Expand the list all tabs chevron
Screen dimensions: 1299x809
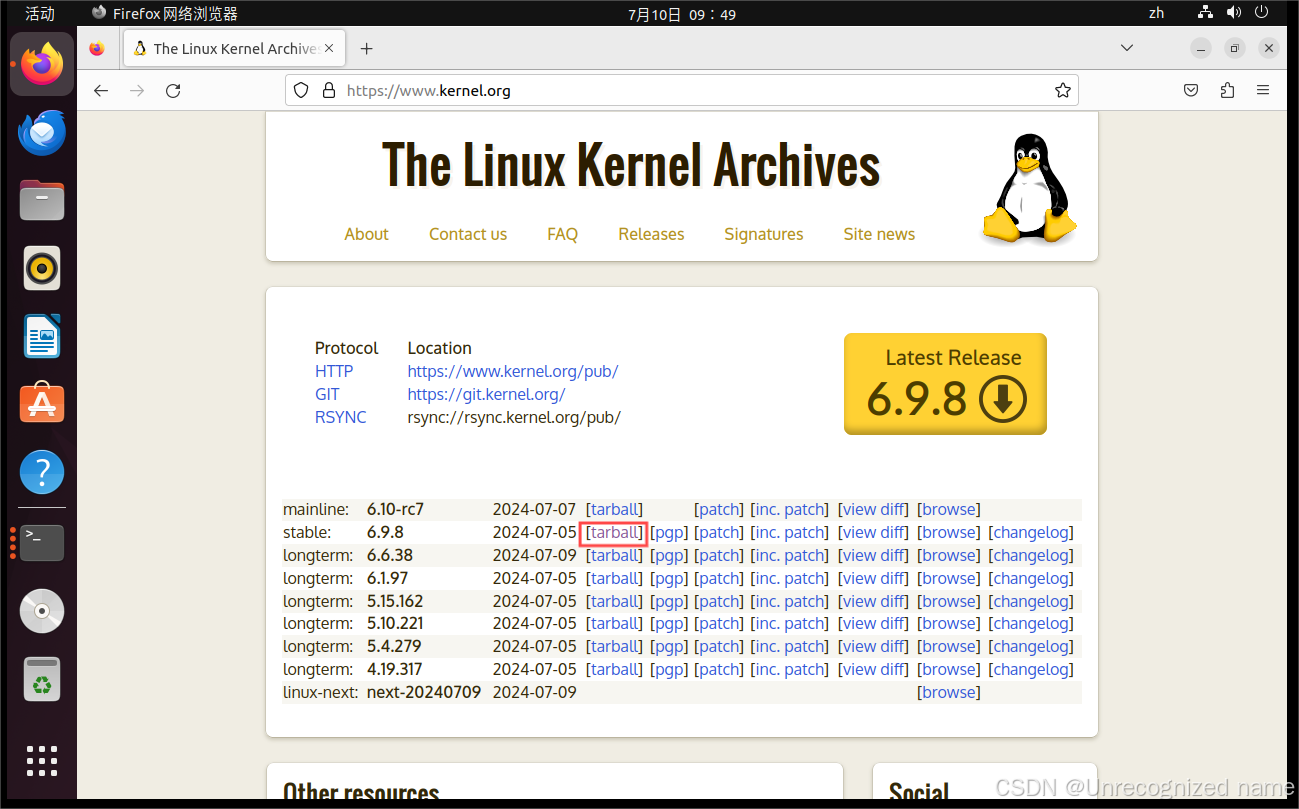pyautogui.click(x=1127, y=48)
